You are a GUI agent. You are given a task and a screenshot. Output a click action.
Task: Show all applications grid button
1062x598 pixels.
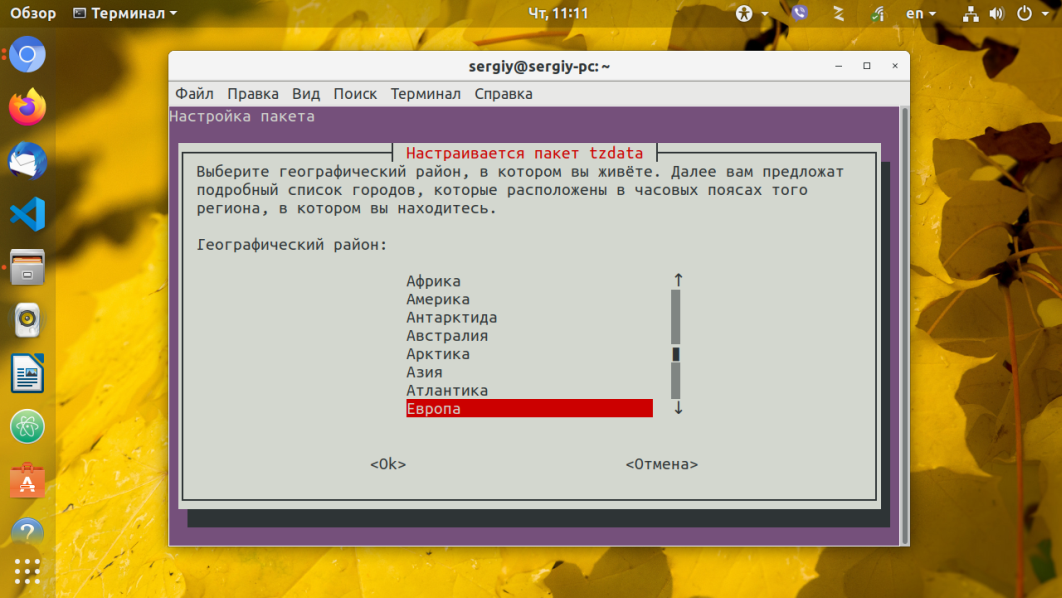(x=27, y=572)
